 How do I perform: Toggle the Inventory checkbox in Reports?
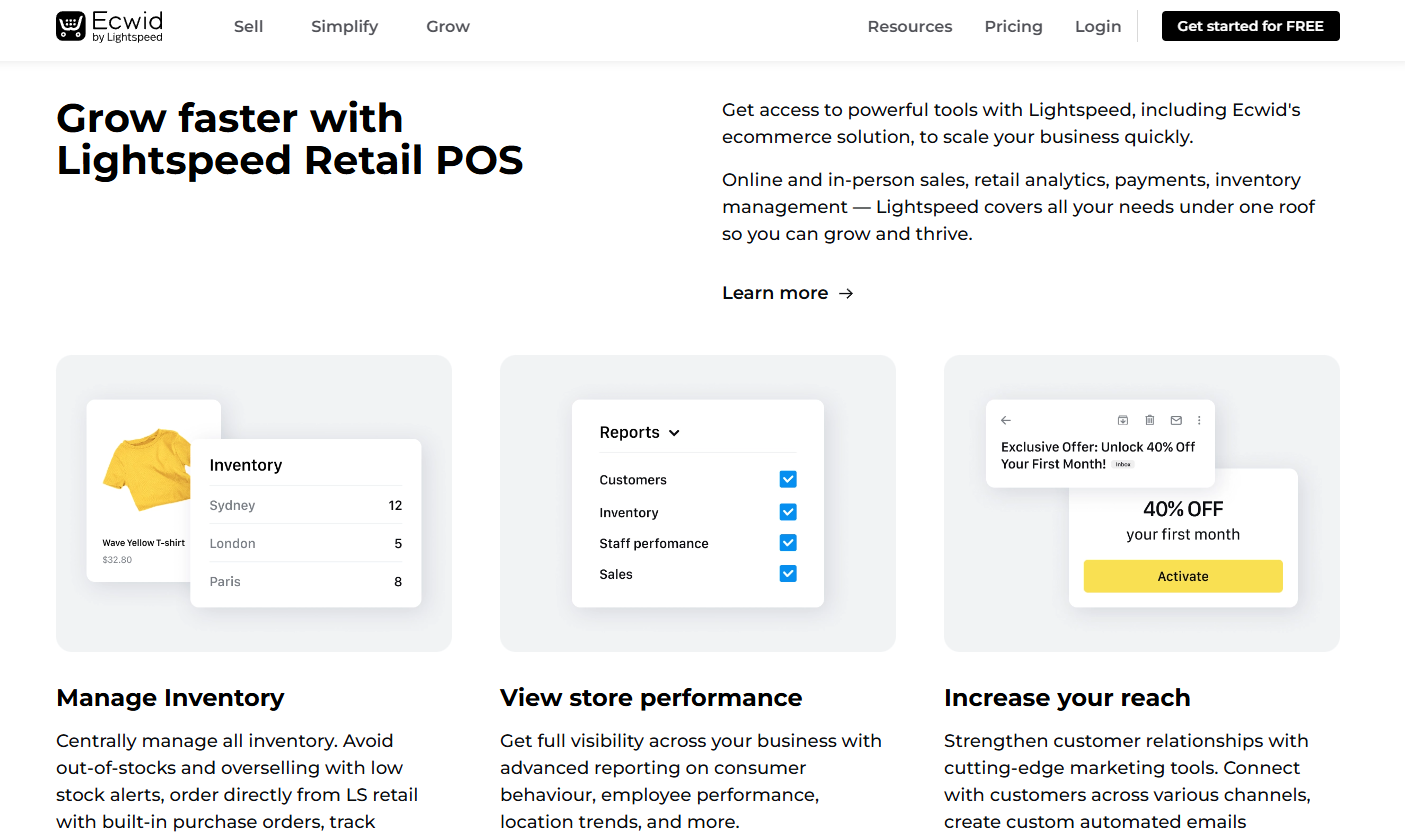tap(788, 511)
